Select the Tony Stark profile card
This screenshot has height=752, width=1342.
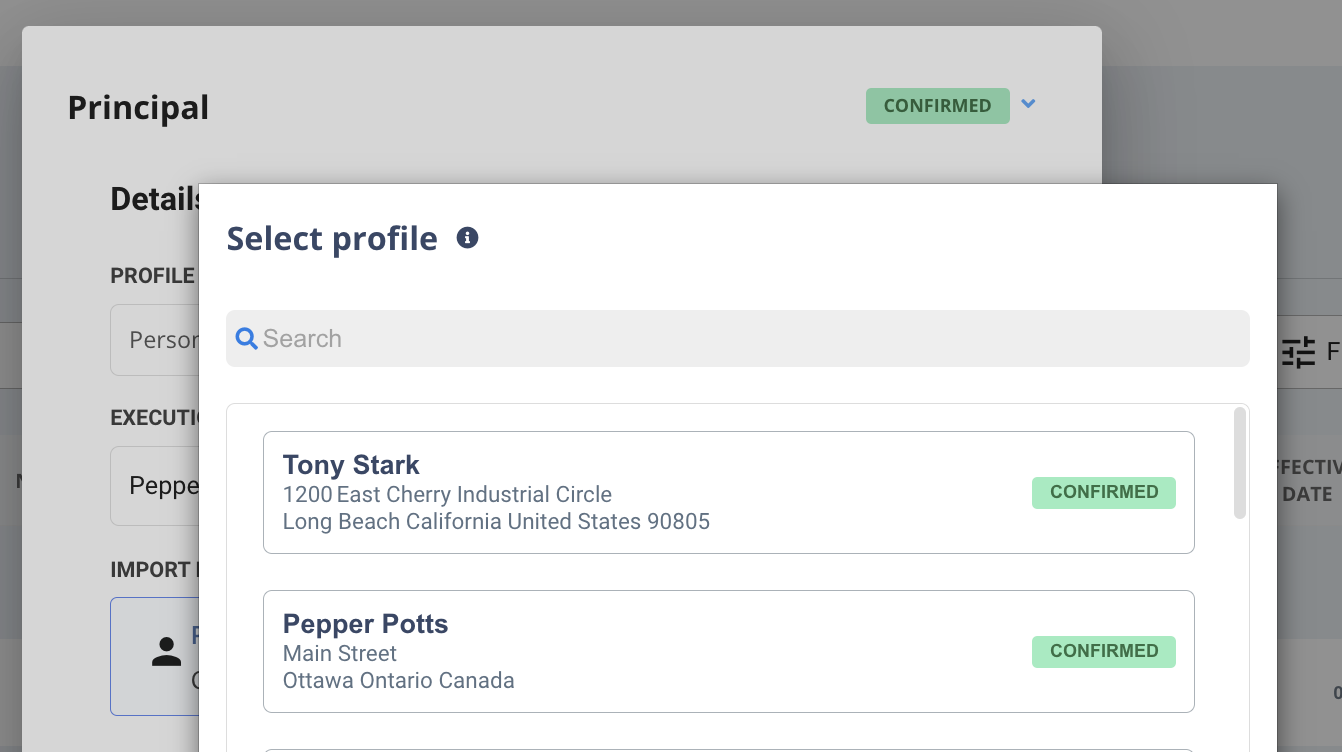(729, 492)
